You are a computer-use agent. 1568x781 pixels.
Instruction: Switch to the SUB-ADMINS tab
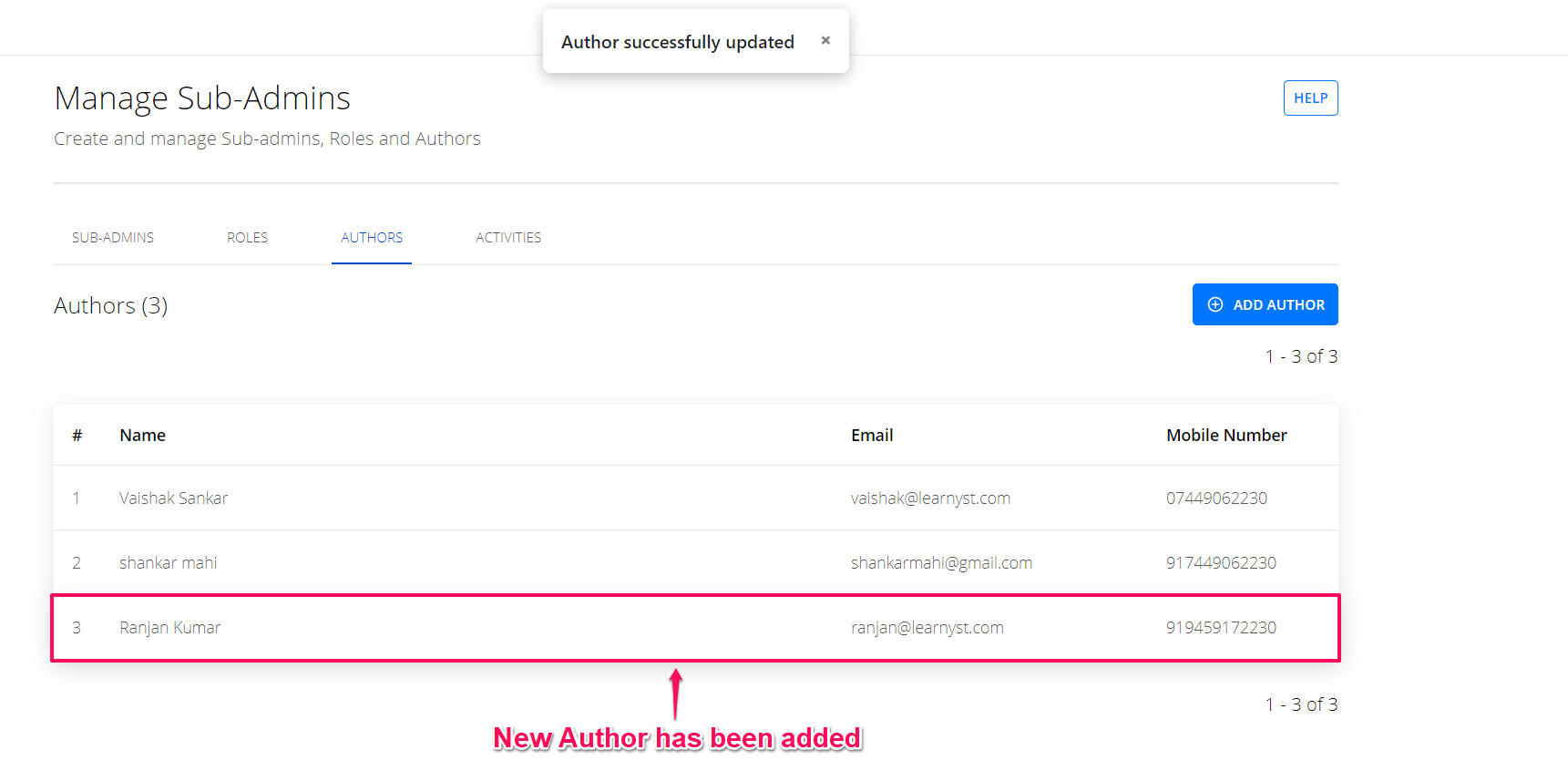[x=113, y=238]
